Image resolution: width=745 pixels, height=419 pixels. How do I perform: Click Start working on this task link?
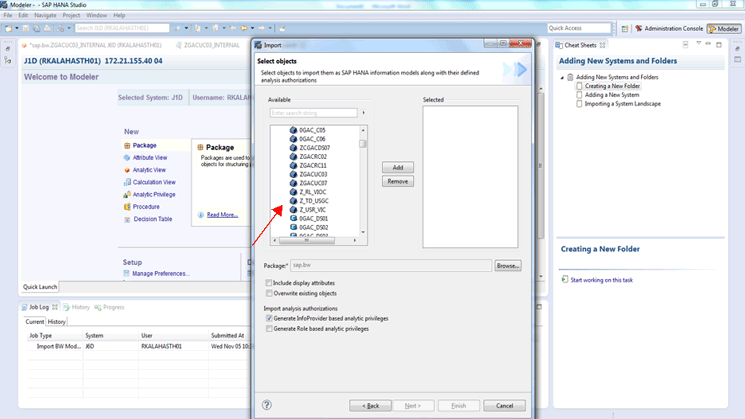[601, 280]
